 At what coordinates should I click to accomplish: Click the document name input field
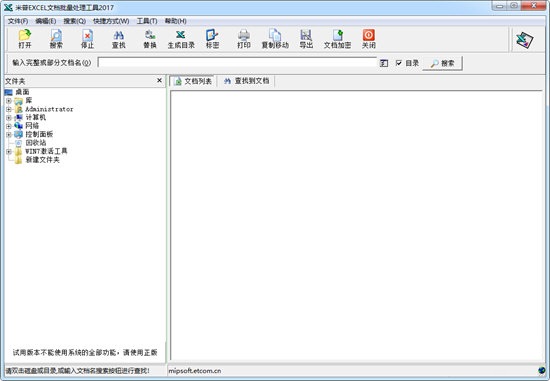(237, 63)
